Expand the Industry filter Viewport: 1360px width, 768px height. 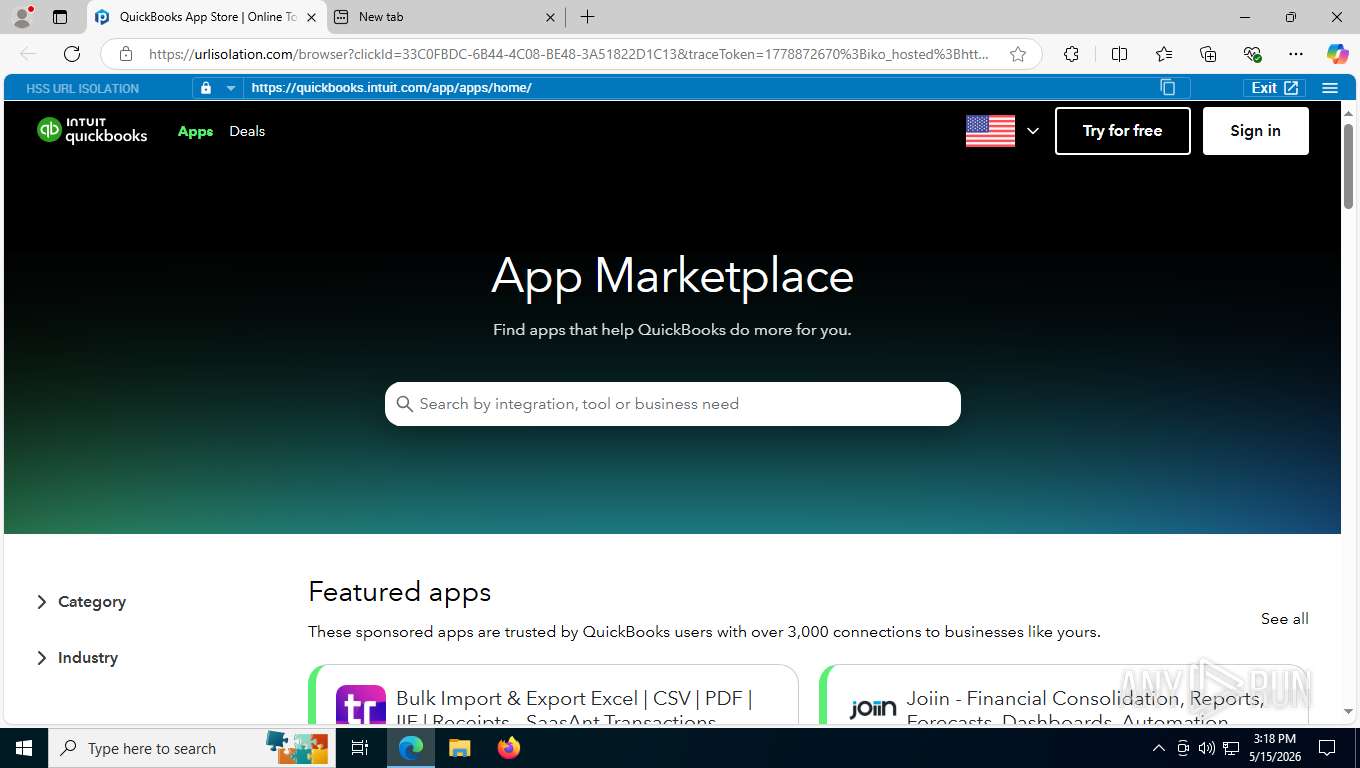[x=78, y=658]
